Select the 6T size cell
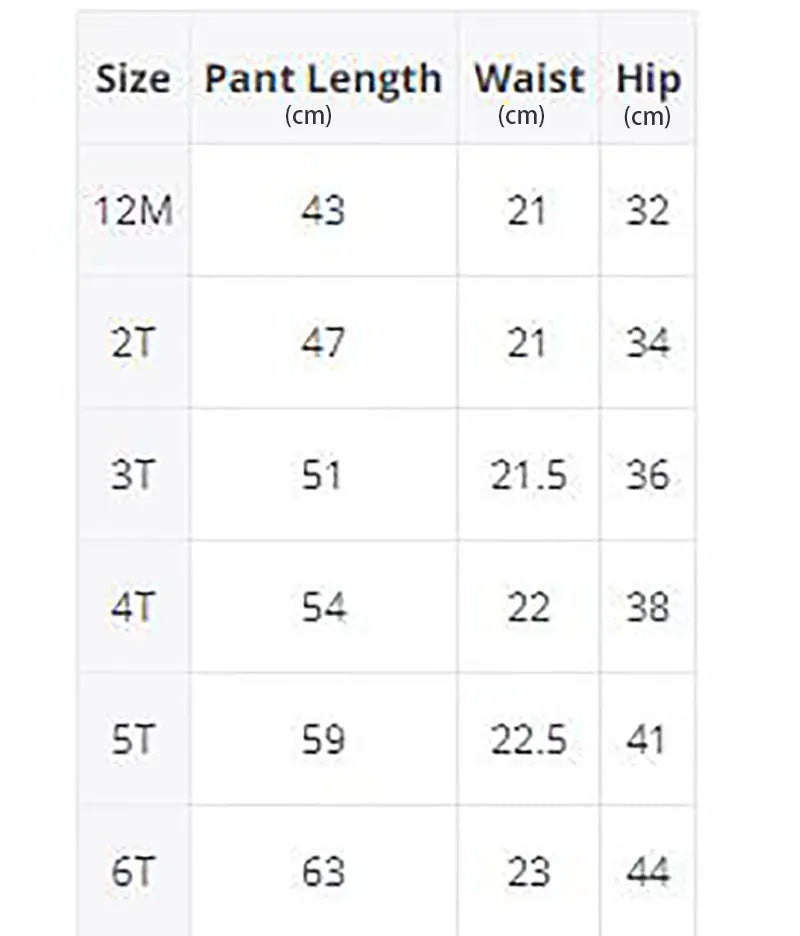 [x=134, y=872]
